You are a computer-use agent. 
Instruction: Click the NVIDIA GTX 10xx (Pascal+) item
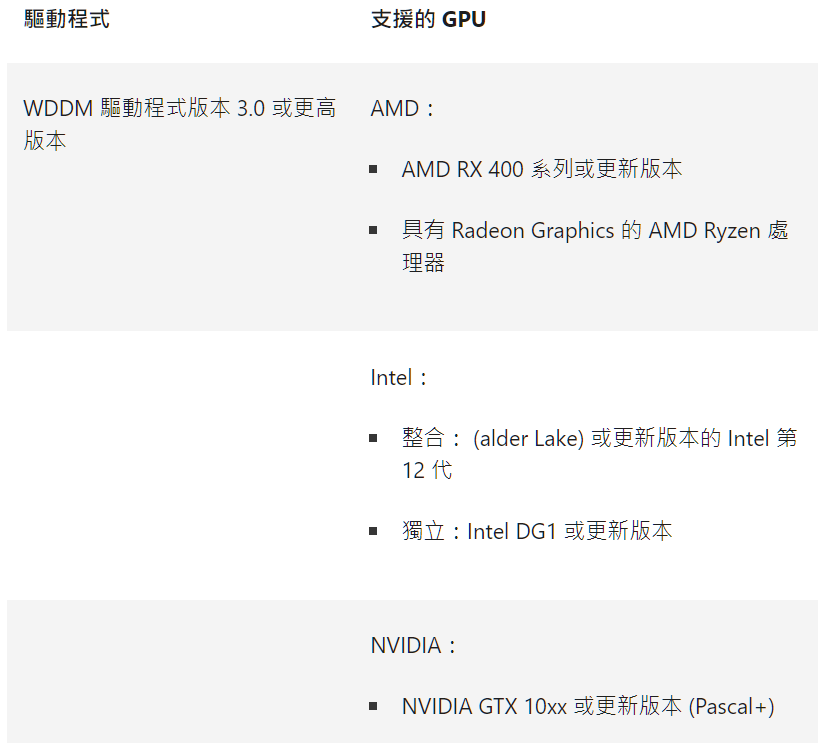pyautogui.click(x=588, y=707)
